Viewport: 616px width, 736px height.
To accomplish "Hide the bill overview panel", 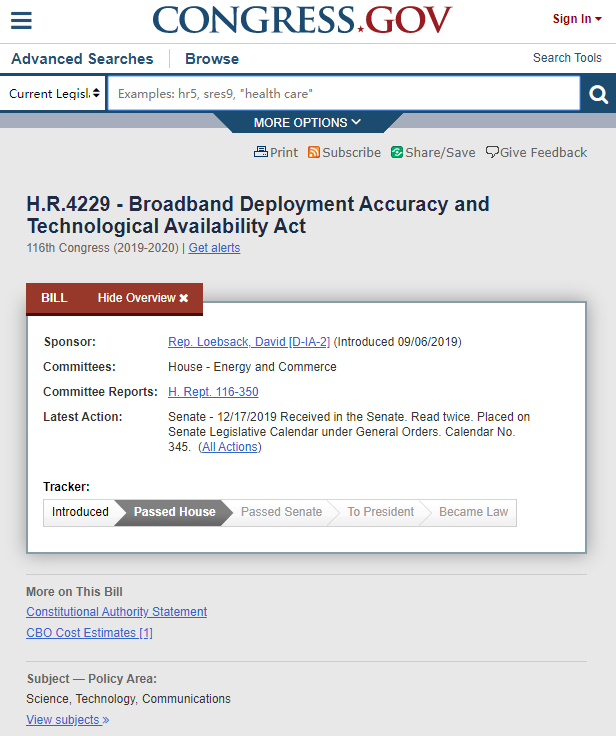I will 143,298.
